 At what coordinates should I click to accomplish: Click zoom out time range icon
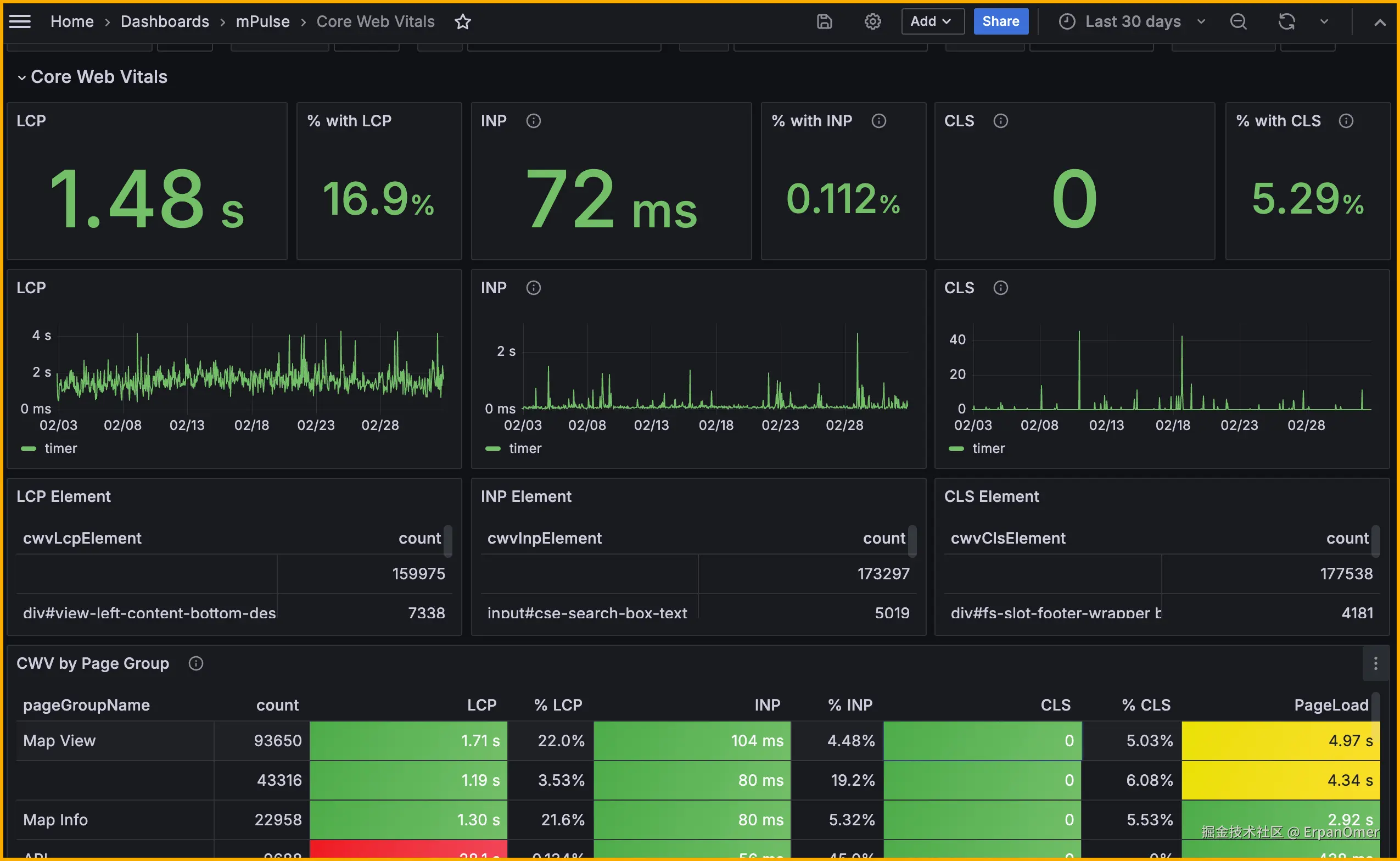click(1237, 21)
